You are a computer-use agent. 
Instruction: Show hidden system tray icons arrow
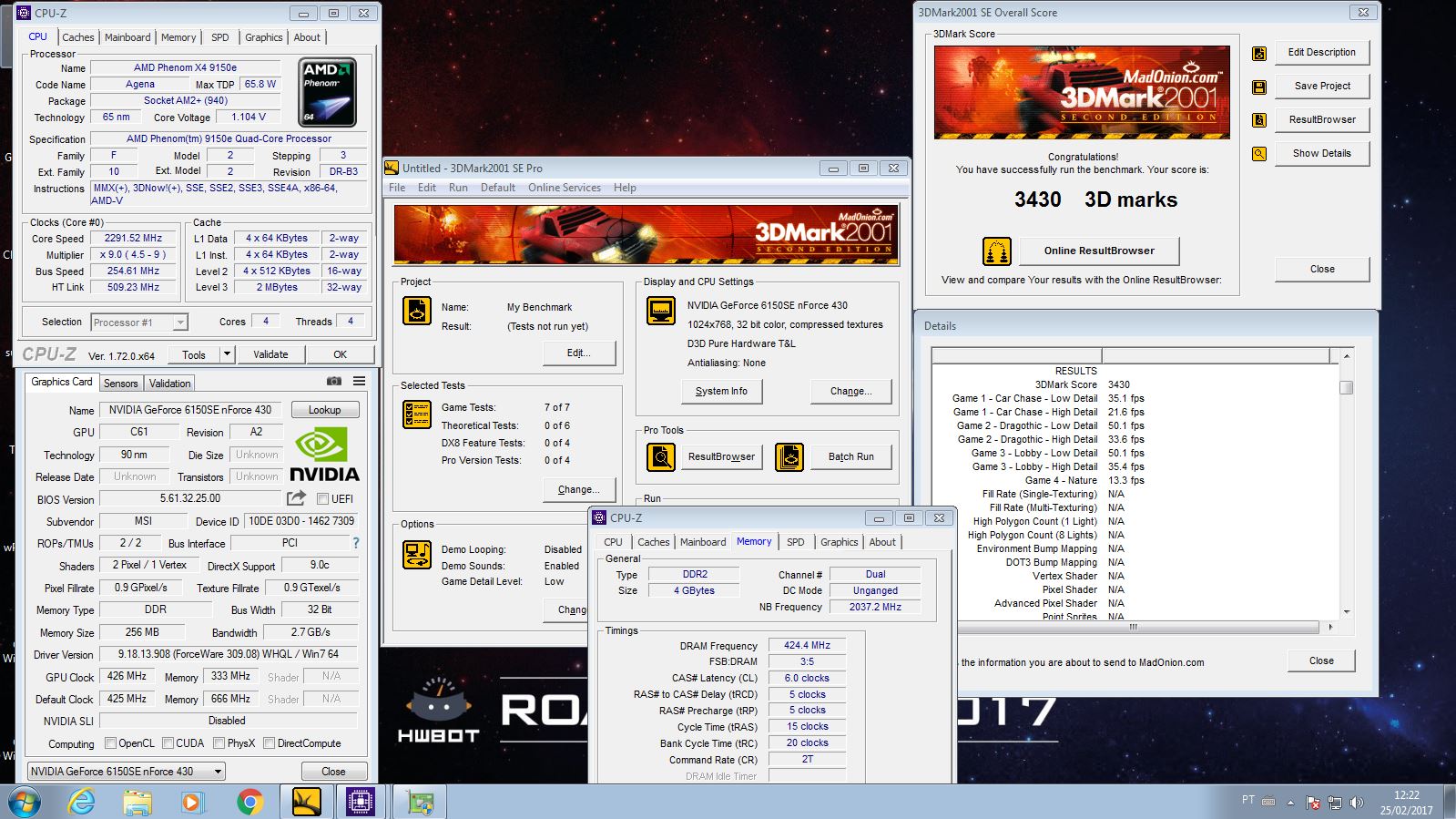pos(1290,803)
